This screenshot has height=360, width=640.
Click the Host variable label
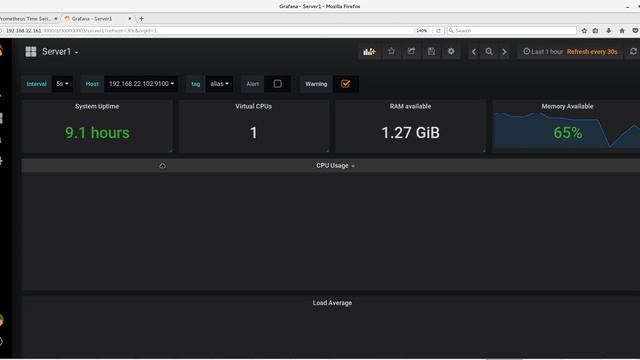click(x=92, y=84)
